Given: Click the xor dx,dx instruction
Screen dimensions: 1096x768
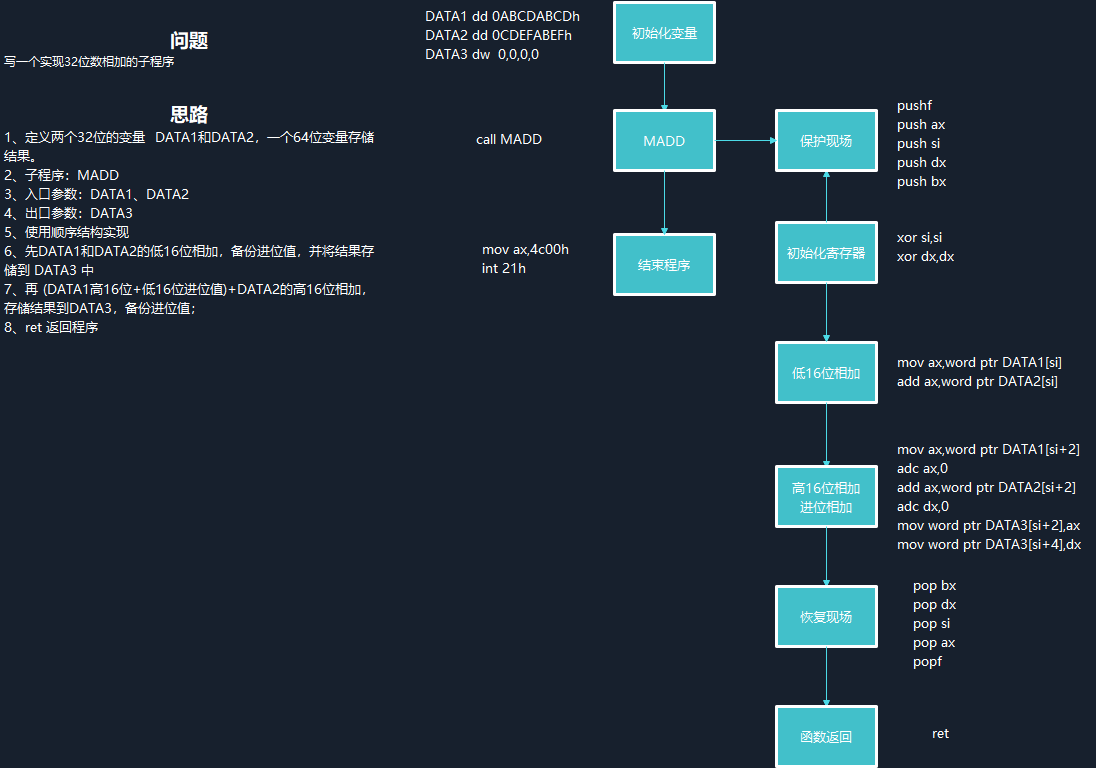Looking at the screenshot, I should [x=925, y=256].
